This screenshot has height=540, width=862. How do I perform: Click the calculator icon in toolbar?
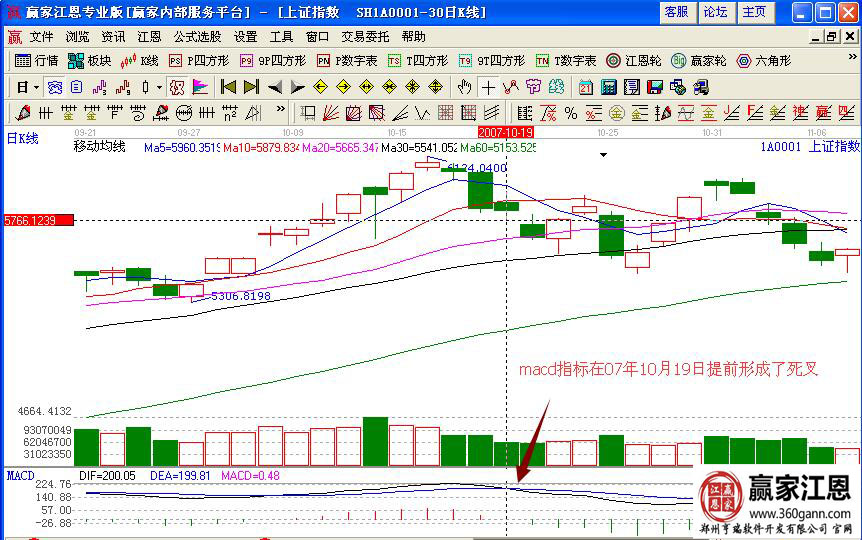click(607, 87)
